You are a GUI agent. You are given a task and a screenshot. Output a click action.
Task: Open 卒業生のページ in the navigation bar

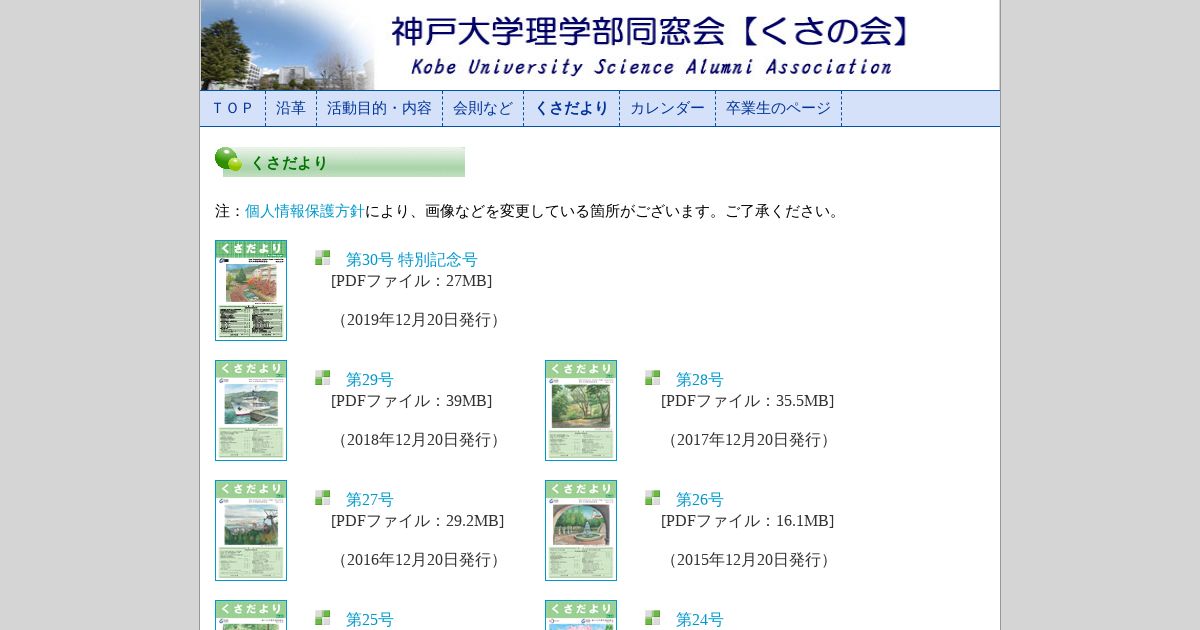coord(778,108)
